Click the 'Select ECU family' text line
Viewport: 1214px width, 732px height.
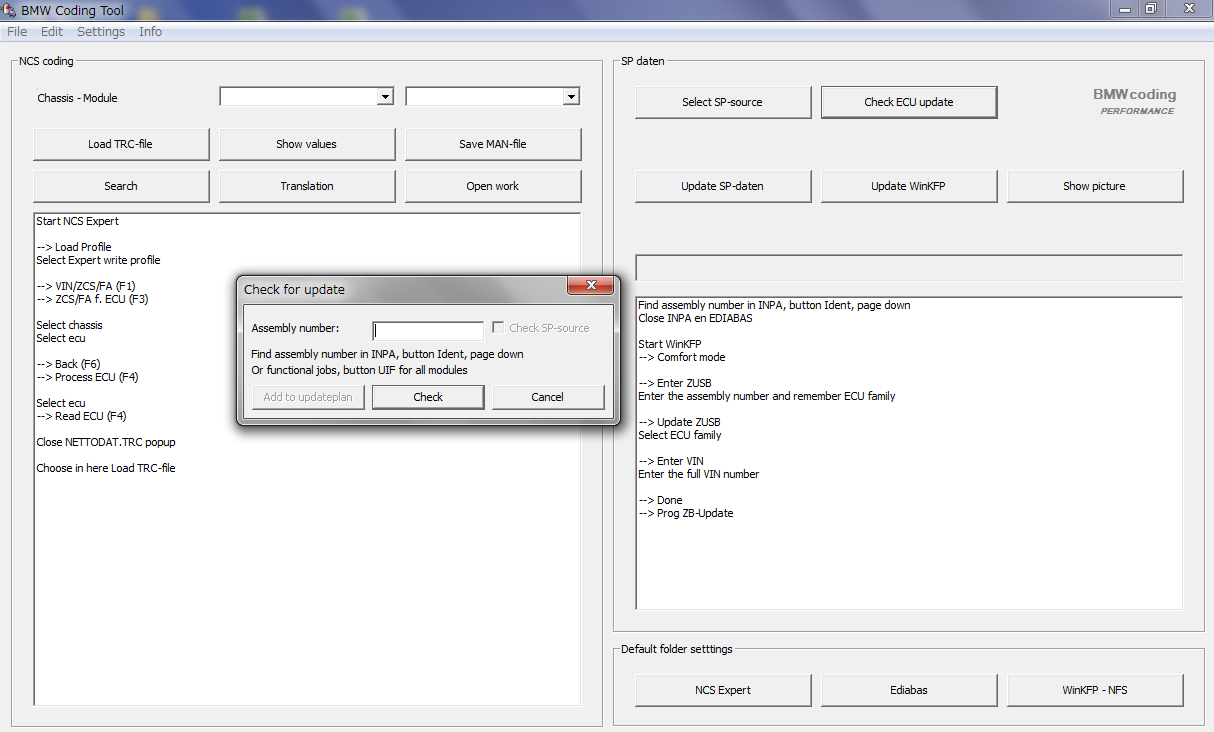pos(680,435)
